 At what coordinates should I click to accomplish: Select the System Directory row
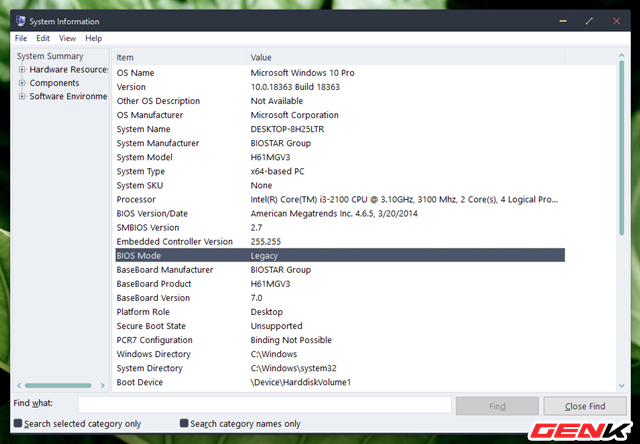(340, 368)
